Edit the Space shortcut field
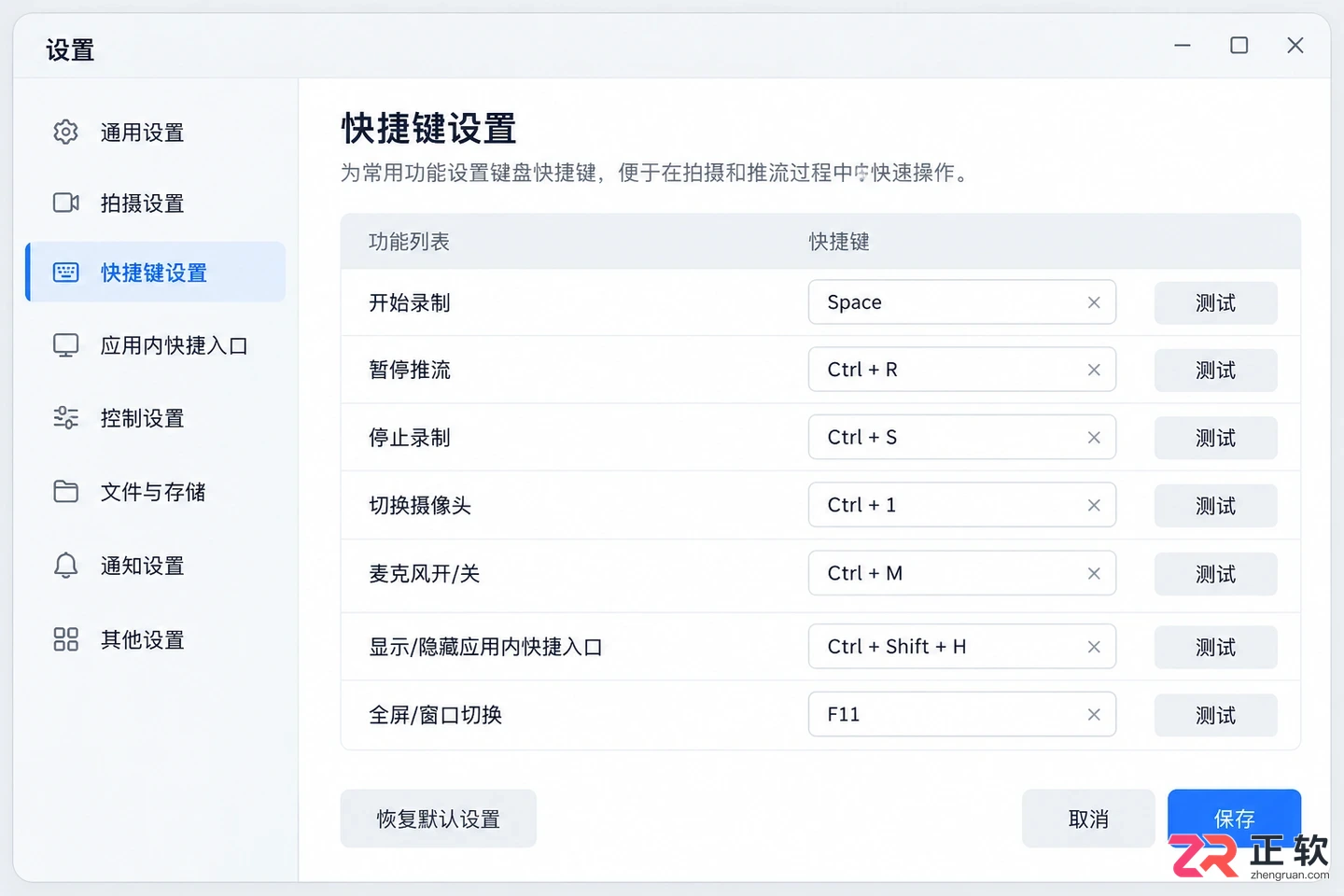 tap(962, 302)
